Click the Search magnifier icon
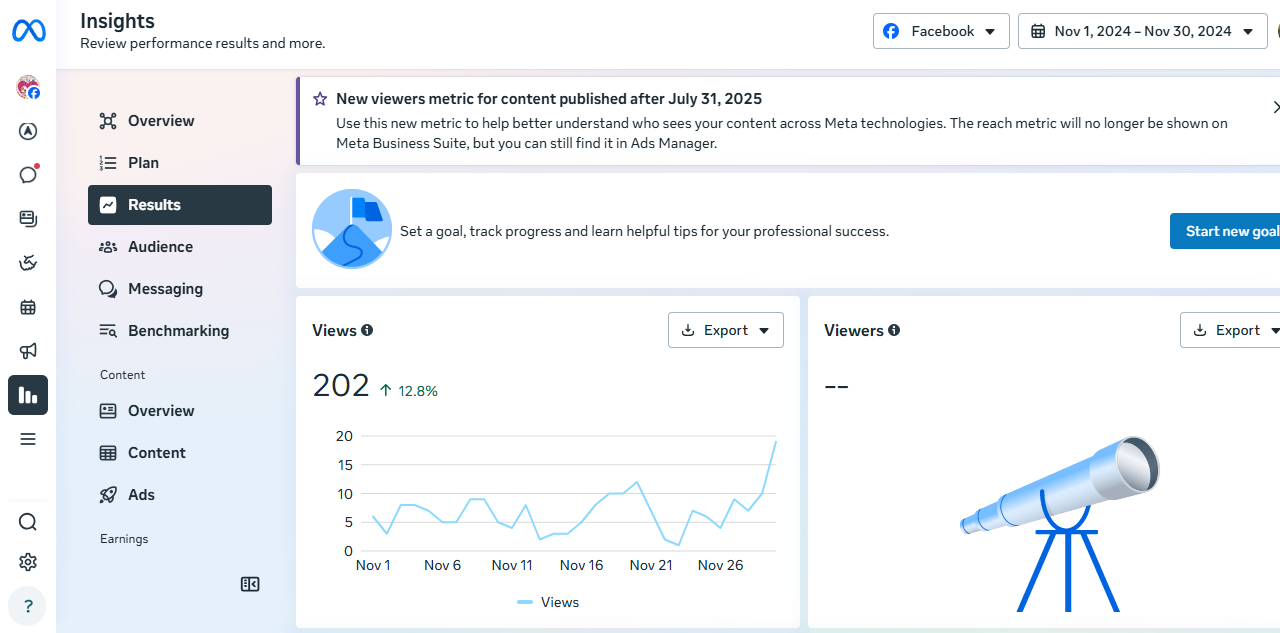This screenshot has height=633, width=1280. click(28, 522)
